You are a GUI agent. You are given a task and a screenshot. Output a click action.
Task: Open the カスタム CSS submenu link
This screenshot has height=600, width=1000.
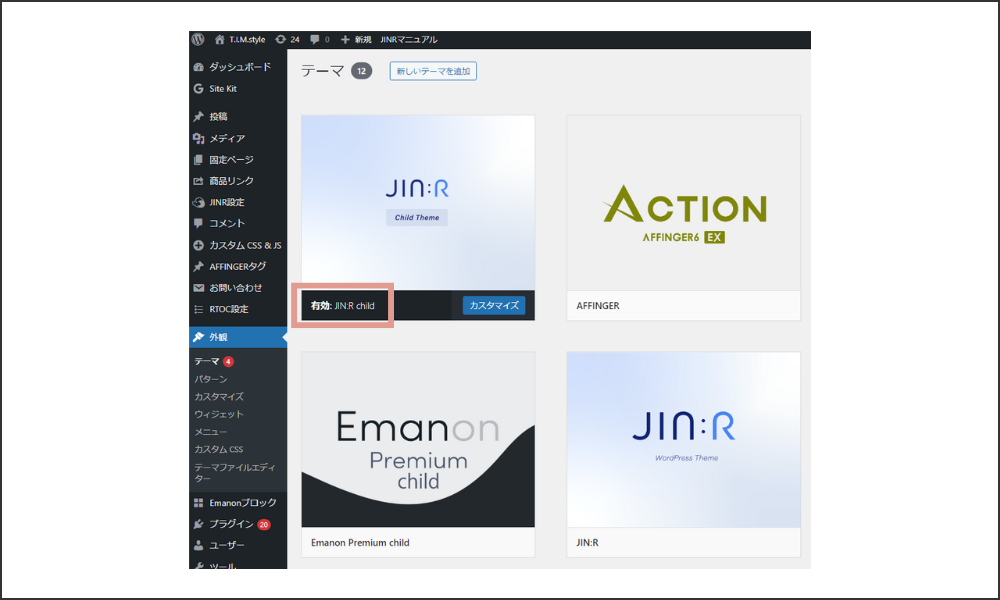[x=219, y=449]
